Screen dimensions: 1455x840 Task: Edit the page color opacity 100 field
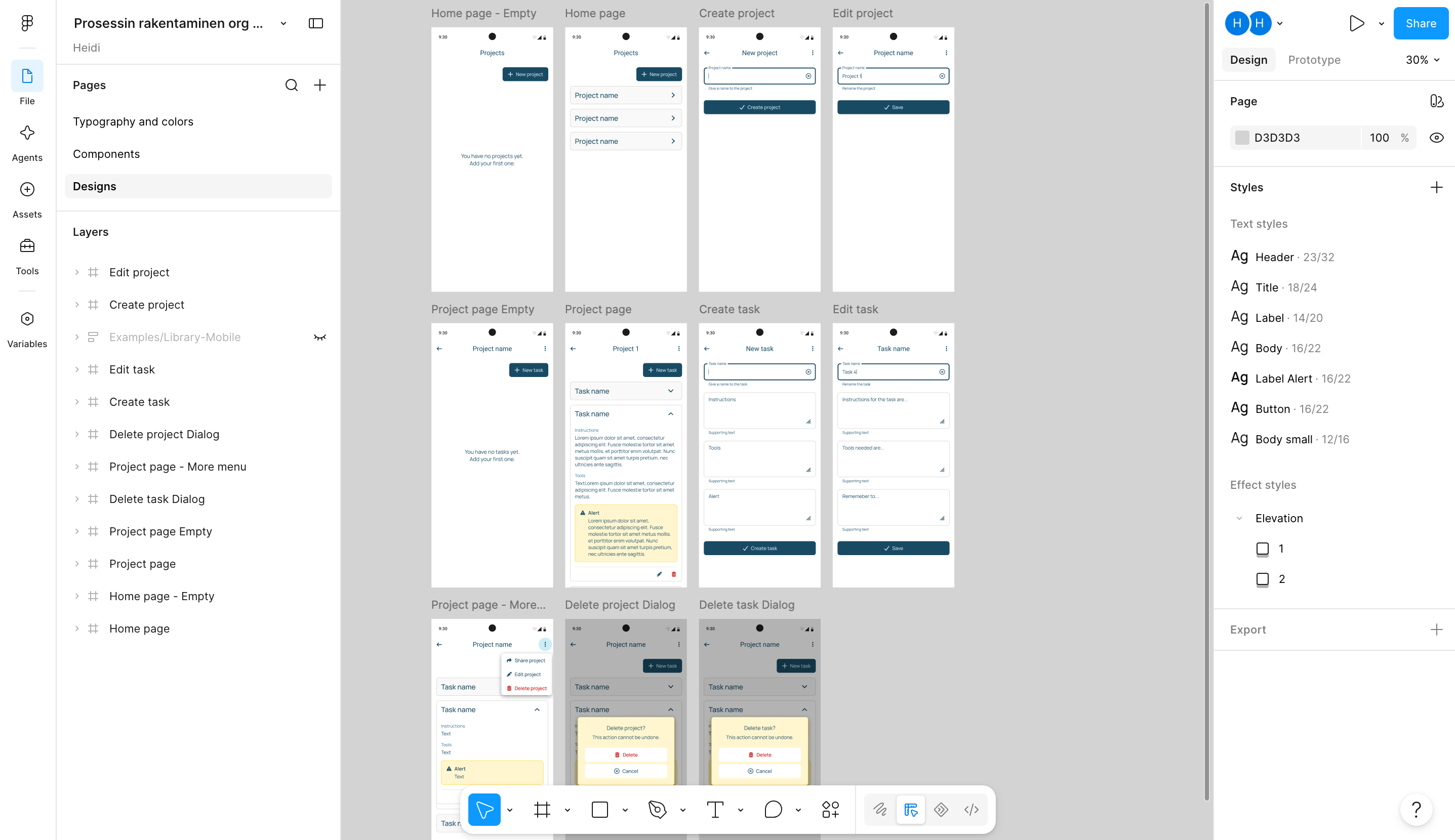pos(1380,138)
